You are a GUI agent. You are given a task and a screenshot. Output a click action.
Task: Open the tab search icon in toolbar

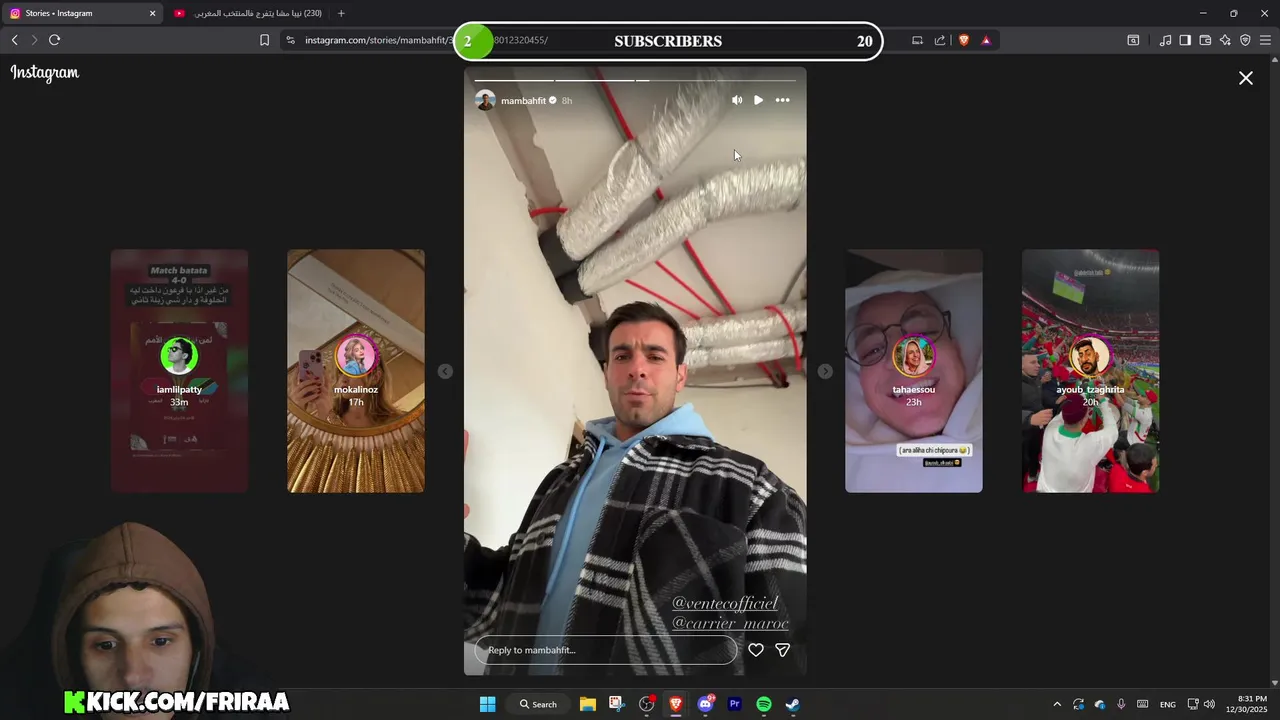1133,40
